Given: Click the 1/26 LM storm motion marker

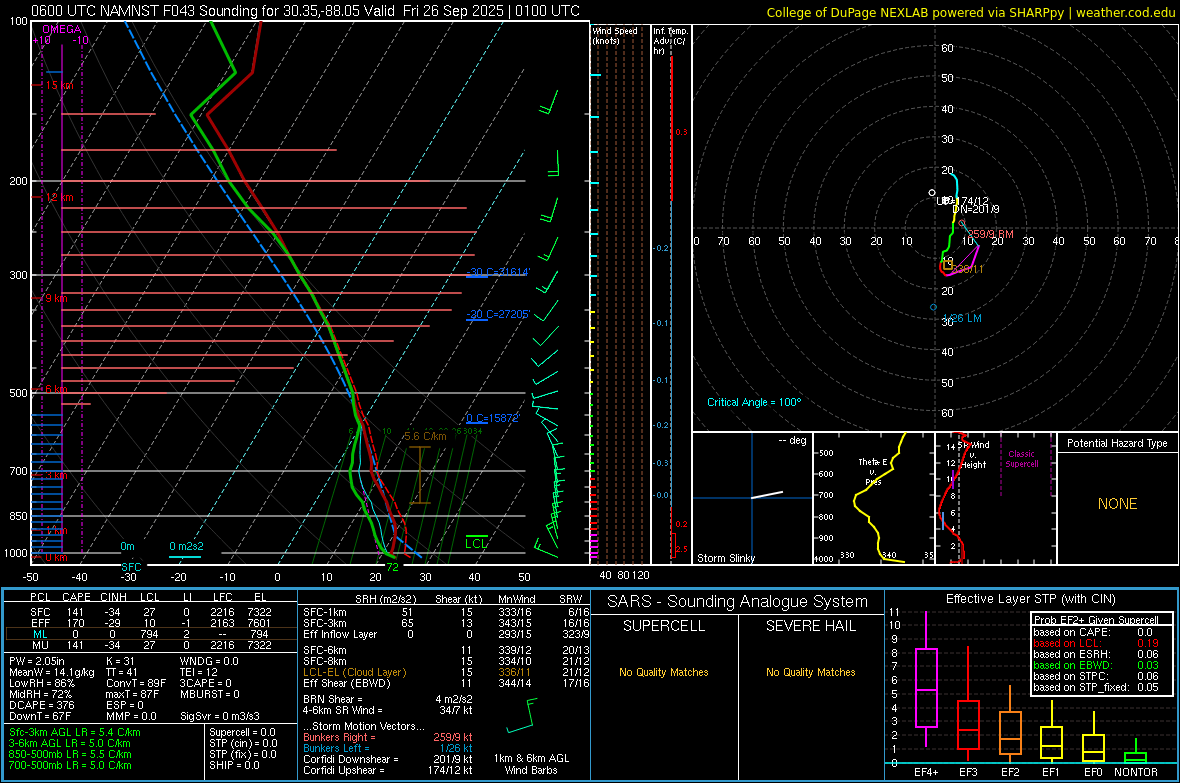Looking at the screenshot, I should pos(962,318).
